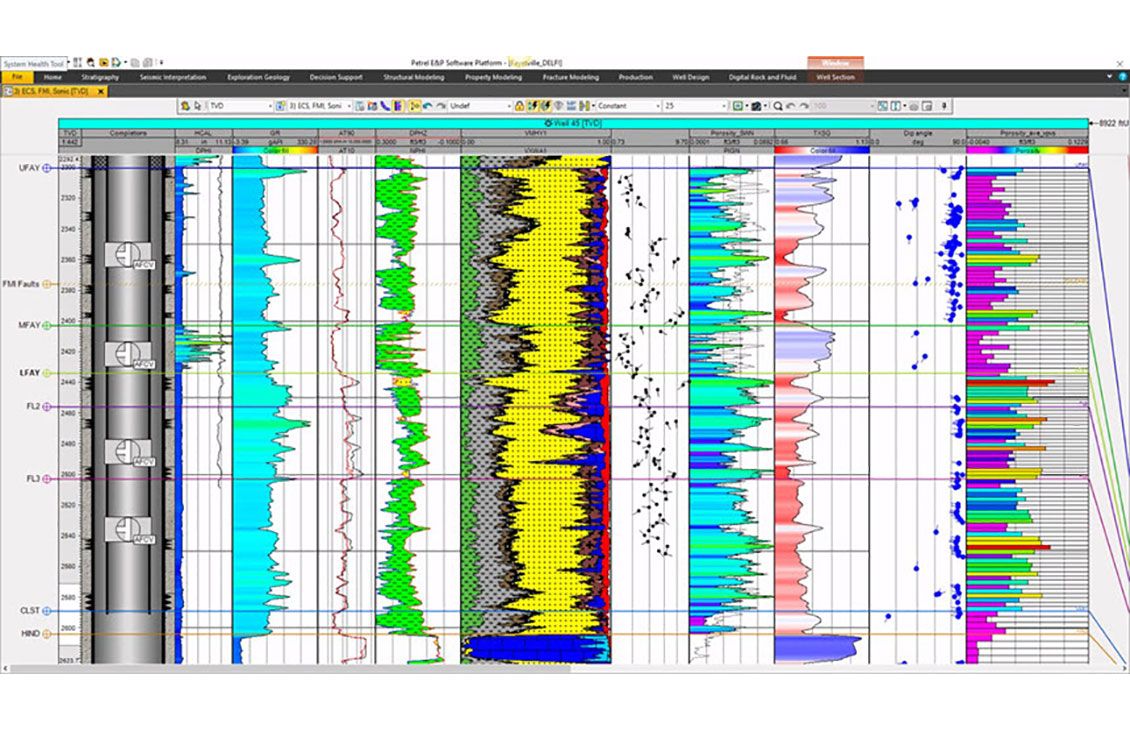Screen dimensions: 1130x730
Task: Select the cursor/arrow pick tool in the toolbar
Action: click(198, 105)
